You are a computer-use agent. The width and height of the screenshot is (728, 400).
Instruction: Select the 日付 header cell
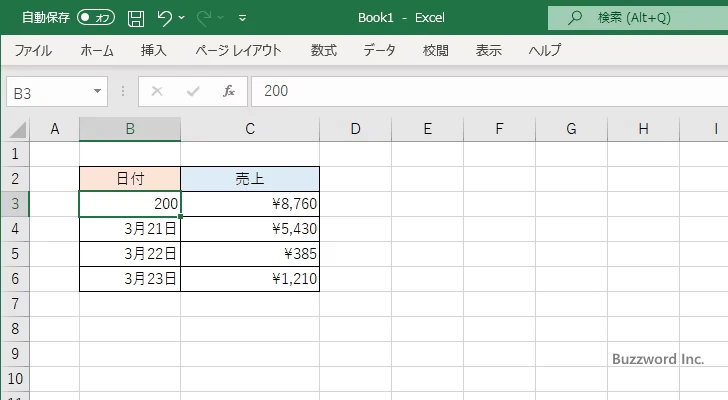click(x=130, y=179)
